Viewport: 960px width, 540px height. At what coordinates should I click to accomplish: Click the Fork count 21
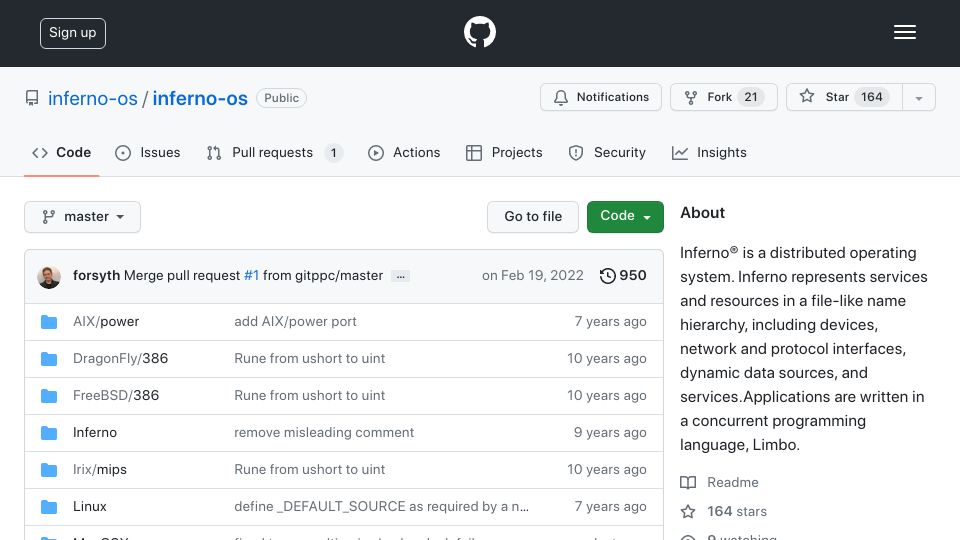click(x=751, y=97)
